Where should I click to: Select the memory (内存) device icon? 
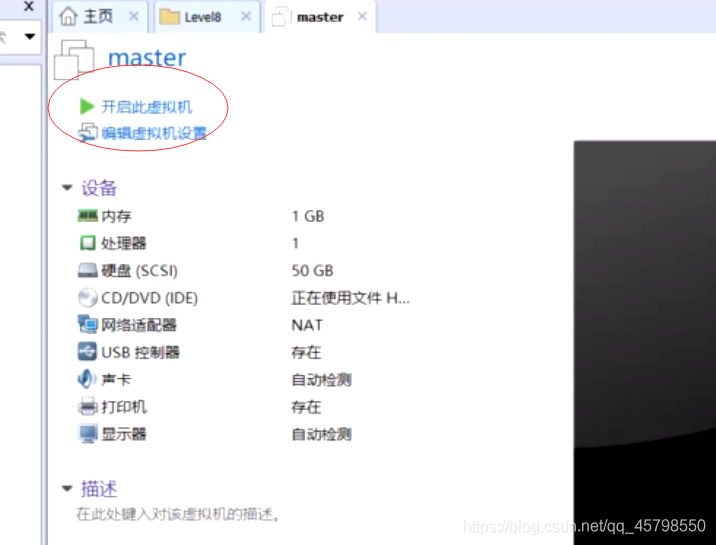pos(88,215)
